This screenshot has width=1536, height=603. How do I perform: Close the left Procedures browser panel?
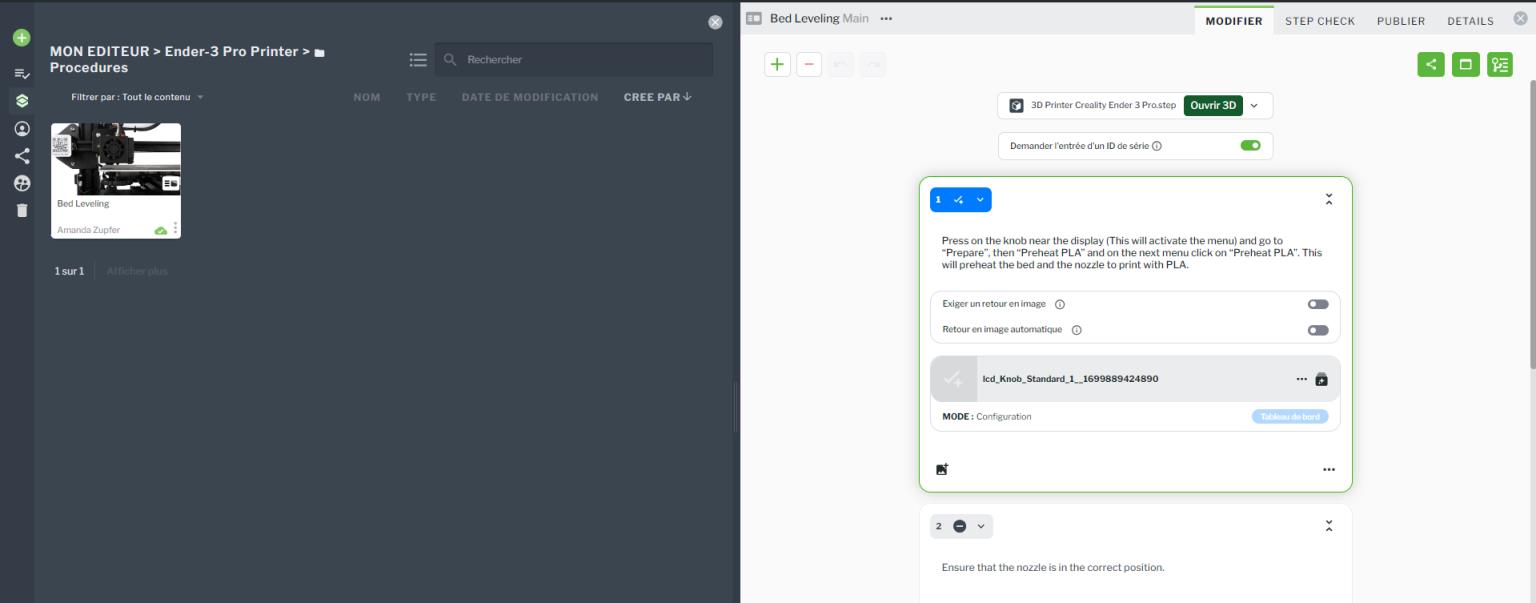click(x=715, y=22)
